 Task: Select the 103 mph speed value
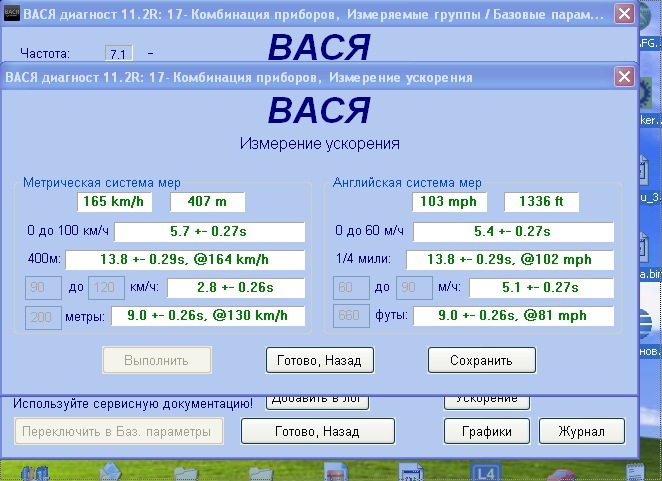point(449,201)
